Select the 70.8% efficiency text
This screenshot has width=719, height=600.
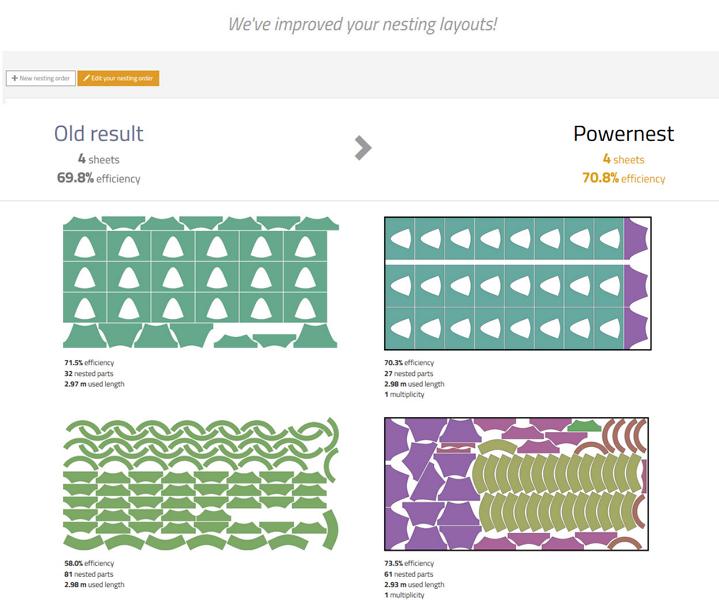pyautogui.click(x=624, y=178)
